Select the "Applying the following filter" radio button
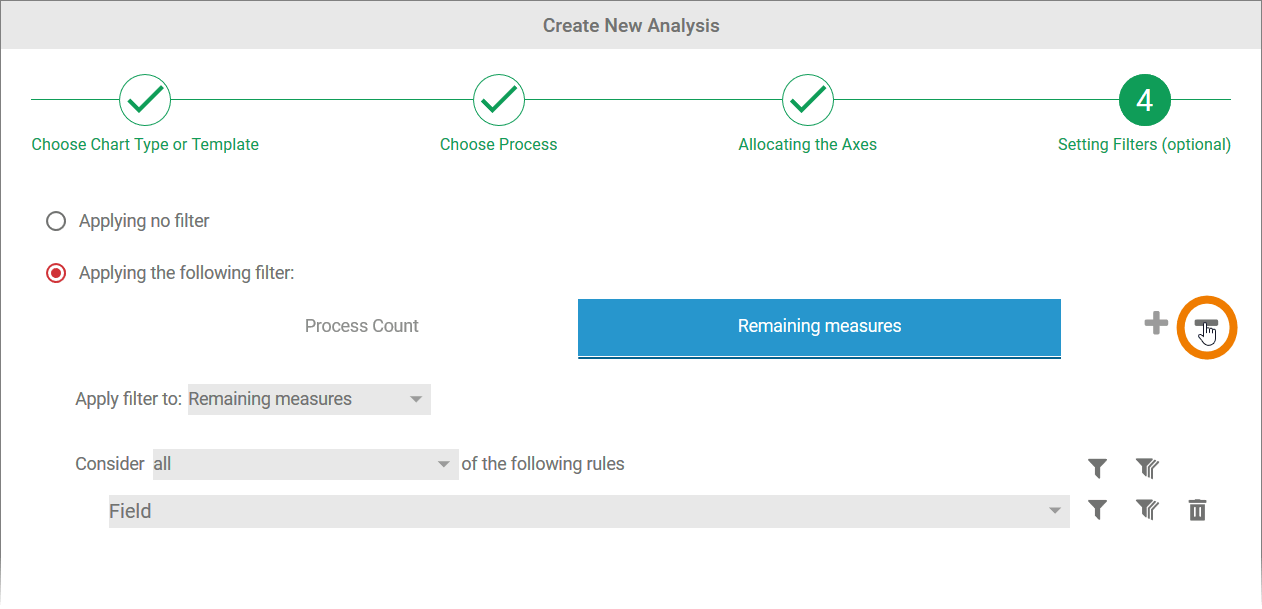Image resolution: width=1262 pixels, height=609 pixels. 56,273
